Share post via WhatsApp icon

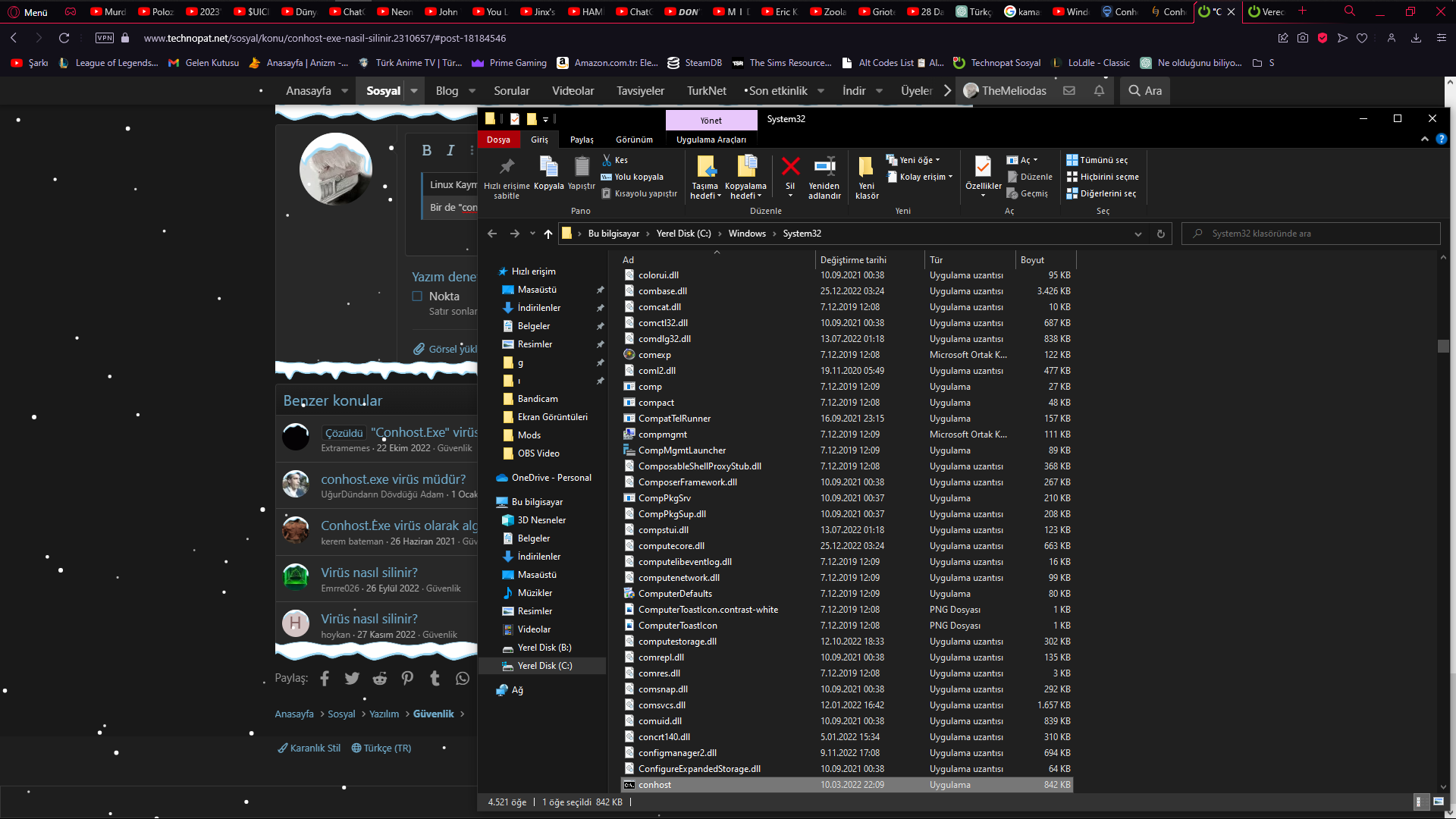coord(463,679)
